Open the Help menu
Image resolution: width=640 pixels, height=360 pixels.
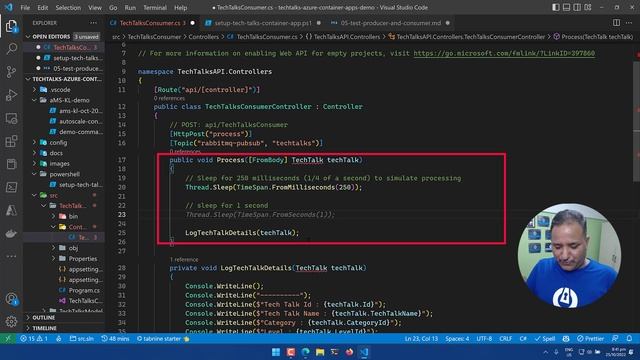pyautogui.click(x=180, y=7)
